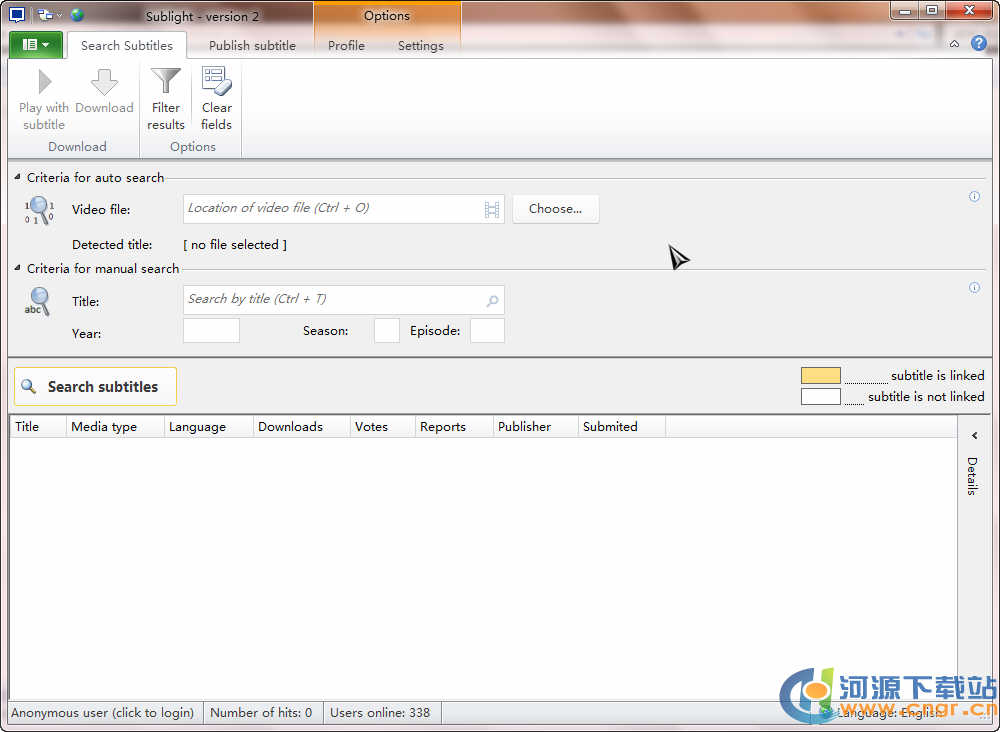Open the green application menu button

tap(36, 45)
